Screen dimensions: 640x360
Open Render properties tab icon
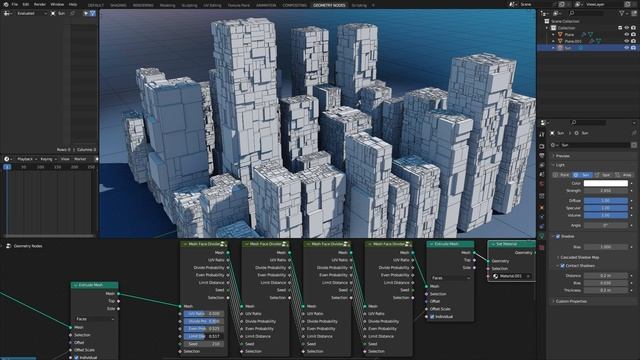[x=542, y=146]
